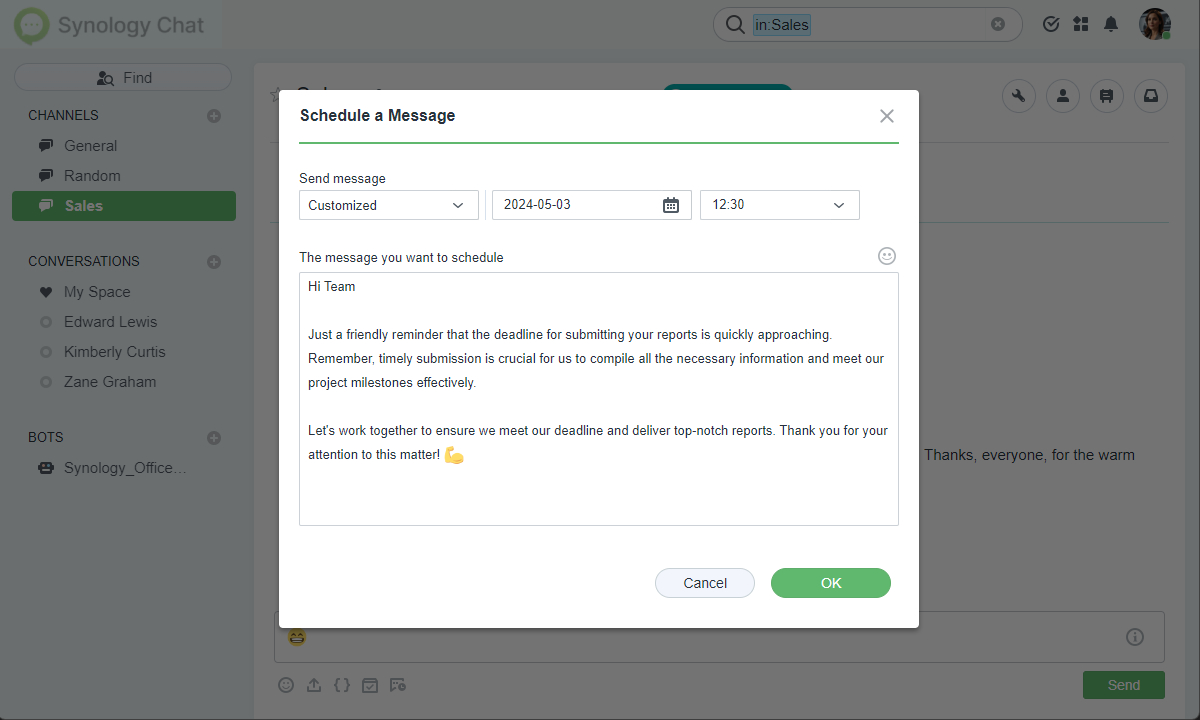Expand the Customized send option dropdown
This screenshot has height=720, width=1200.
pyautogui.click(x=388, y=205)
